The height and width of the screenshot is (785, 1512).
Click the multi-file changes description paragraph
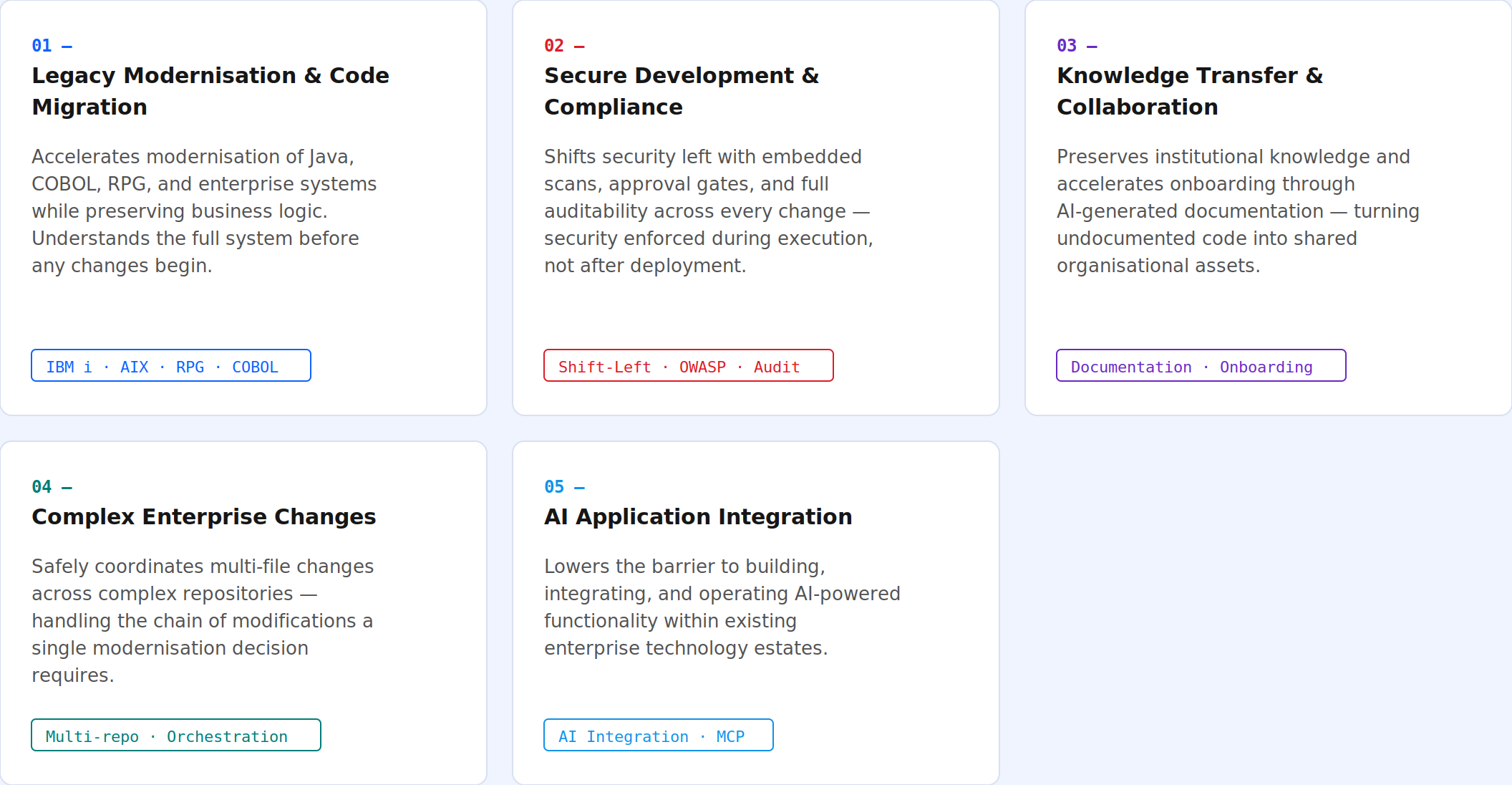pyautogui.click(x=202, y=620)
